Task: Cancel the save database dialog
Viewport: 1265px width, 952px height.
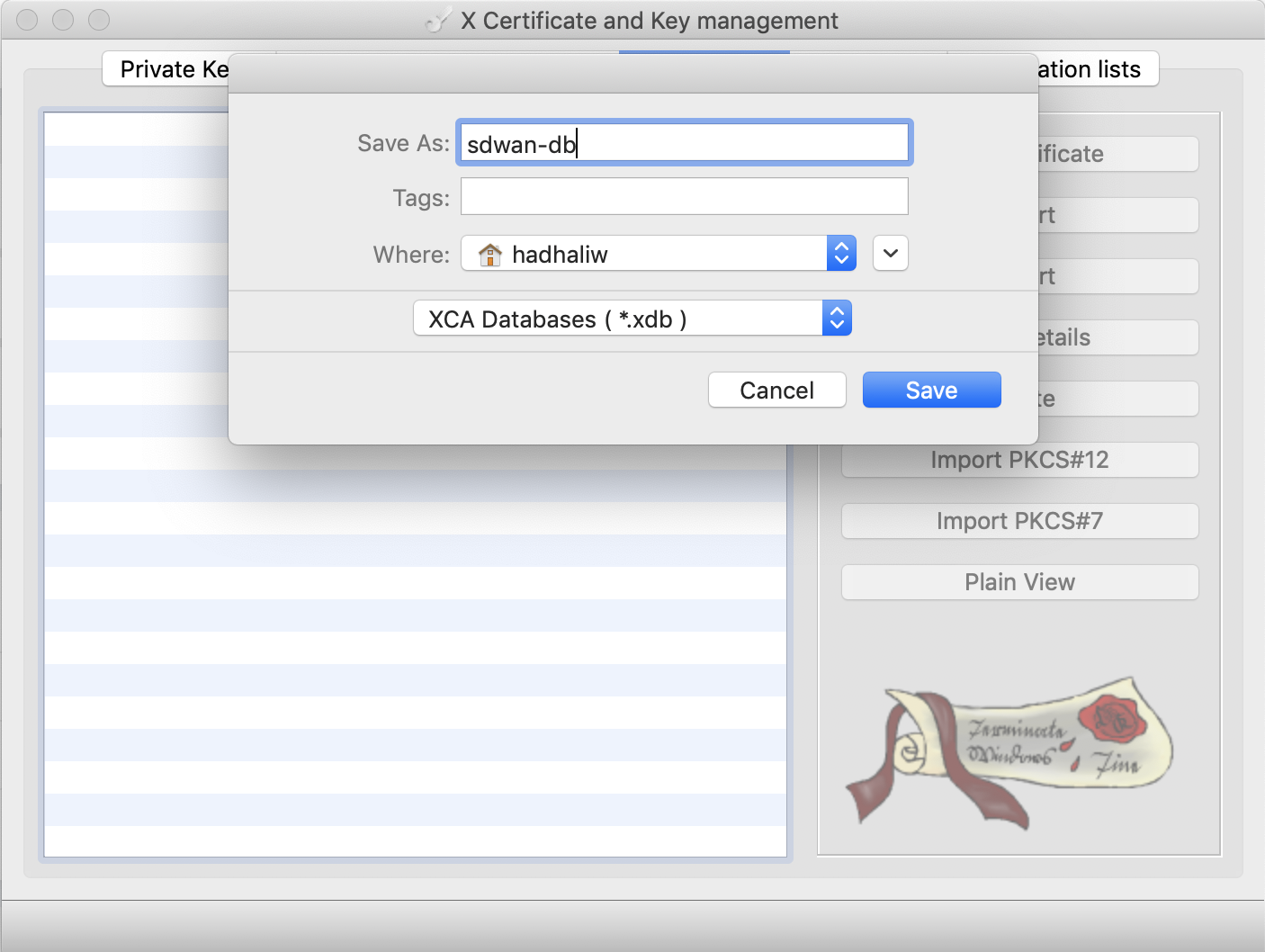Action: point(776,390)
